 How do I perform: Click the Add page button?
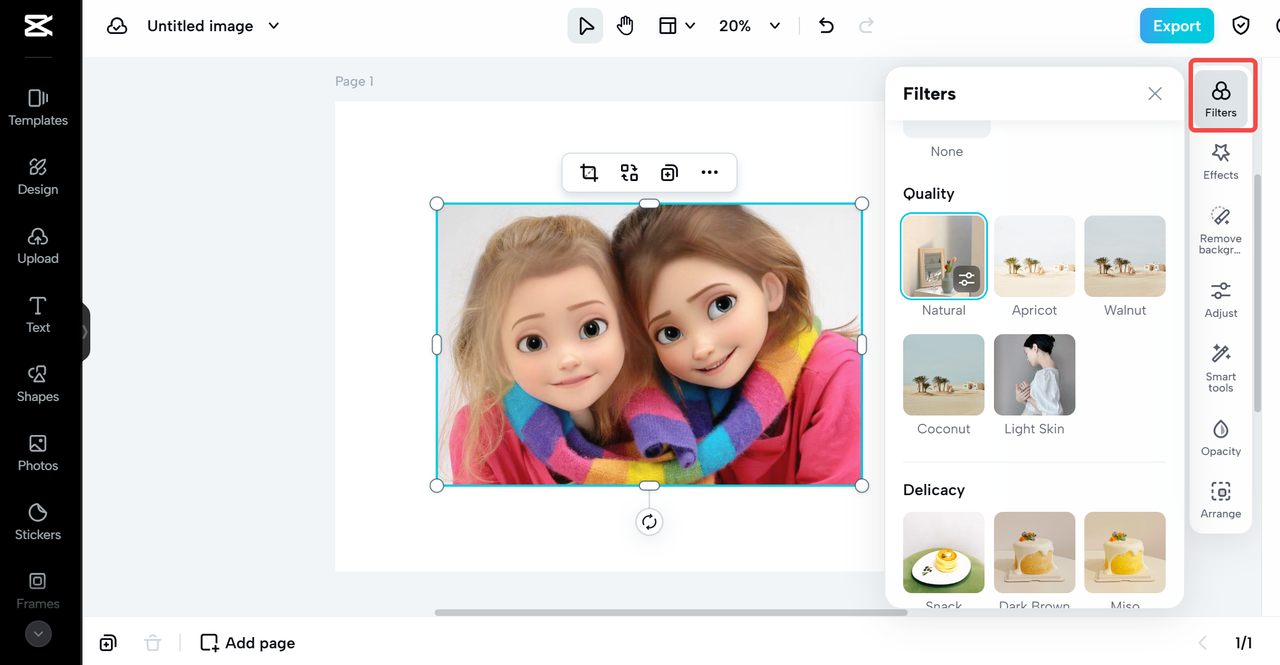(248, 643)
